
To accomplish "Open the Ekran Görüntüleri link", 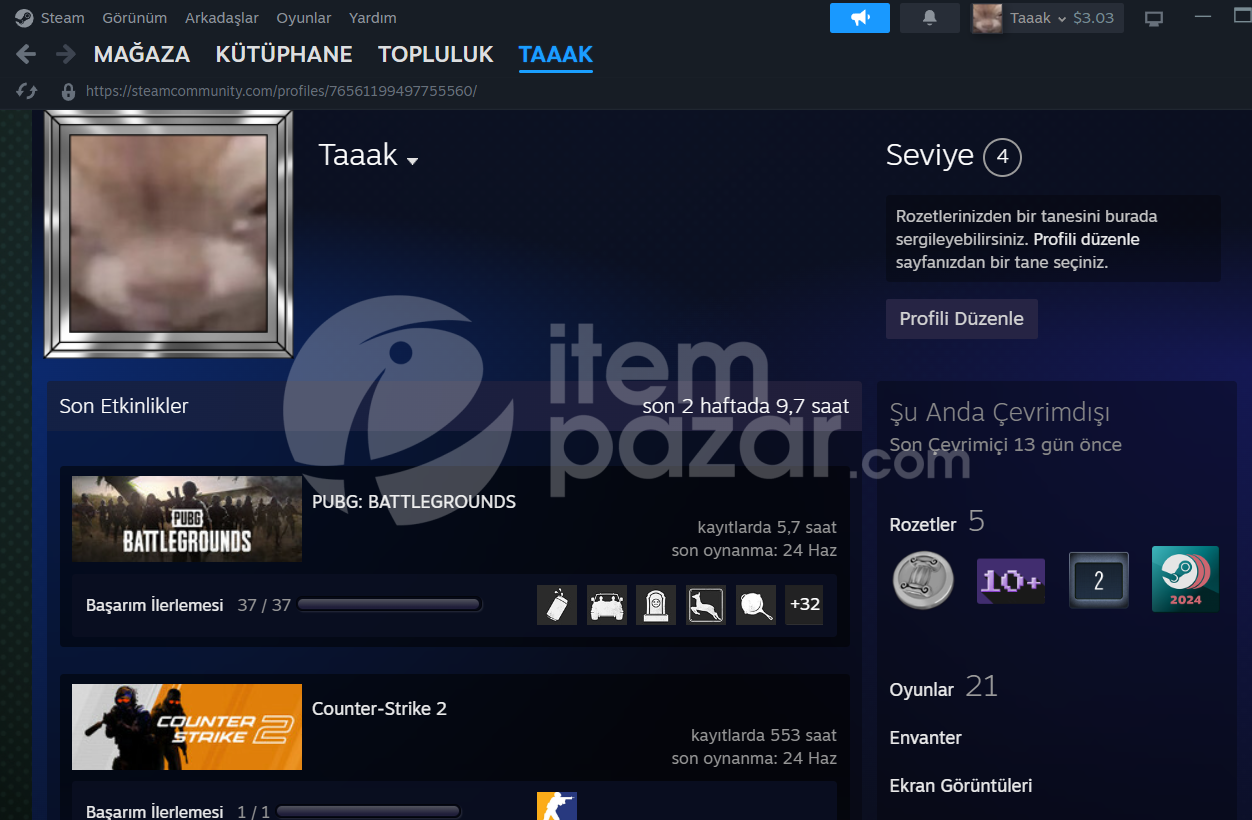I will [x=961, y=786].
